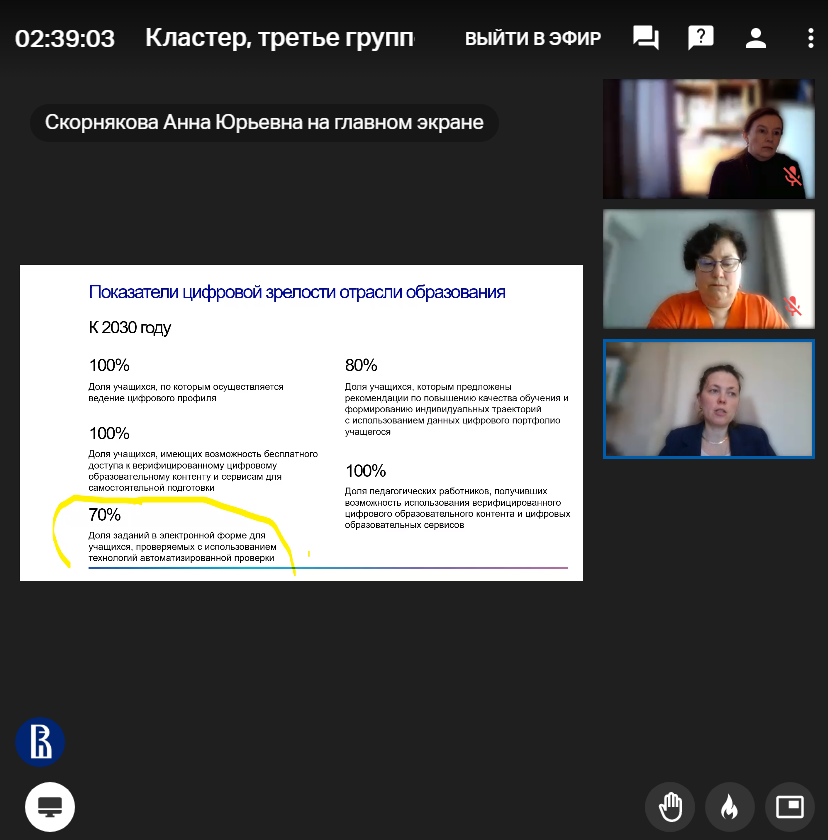Toggle picture-in-picture layout button
The width and height of the screenshot is (828, 840).
[x=789, y=806]
